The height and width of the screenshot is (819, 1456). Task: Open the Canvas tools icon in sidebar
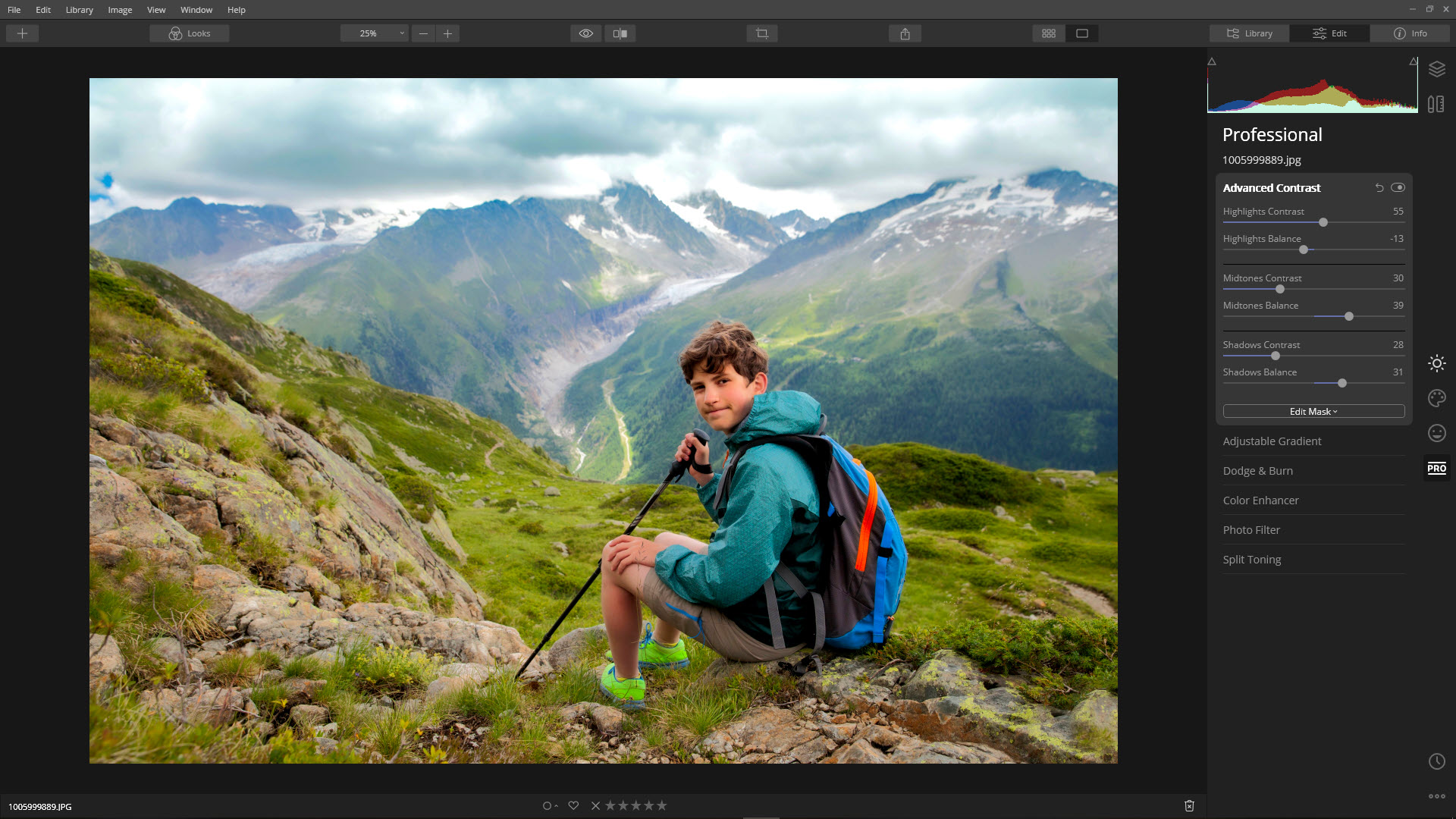click(1436, 104)
